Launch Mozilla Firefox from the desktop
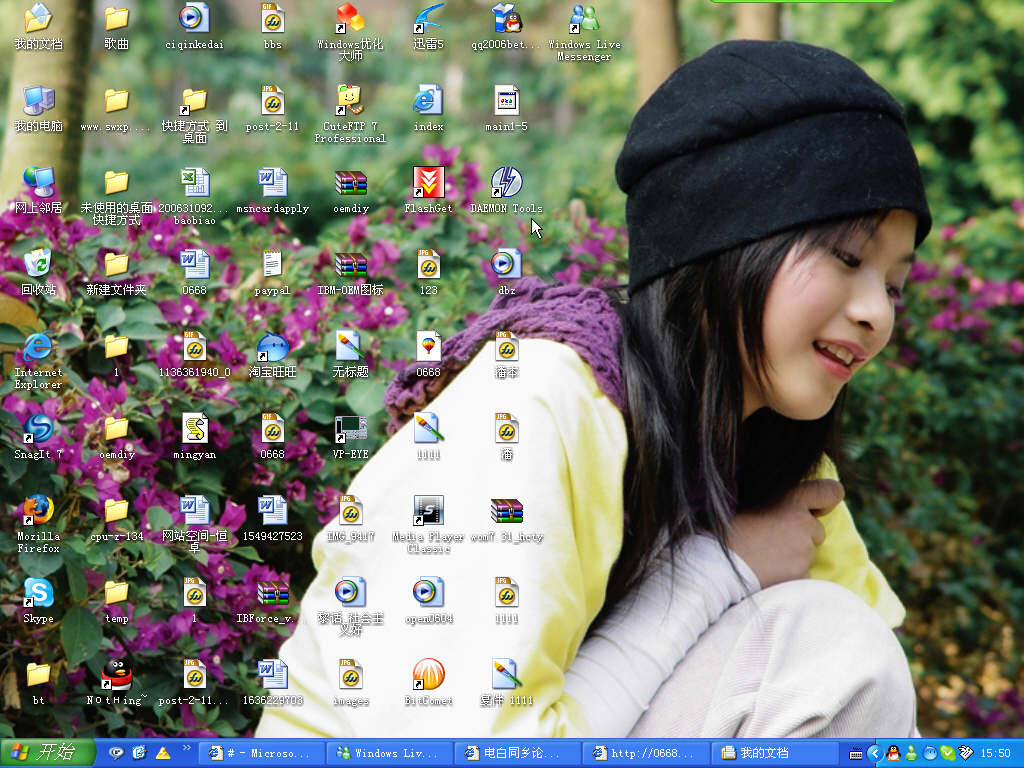 coord(38,511)
